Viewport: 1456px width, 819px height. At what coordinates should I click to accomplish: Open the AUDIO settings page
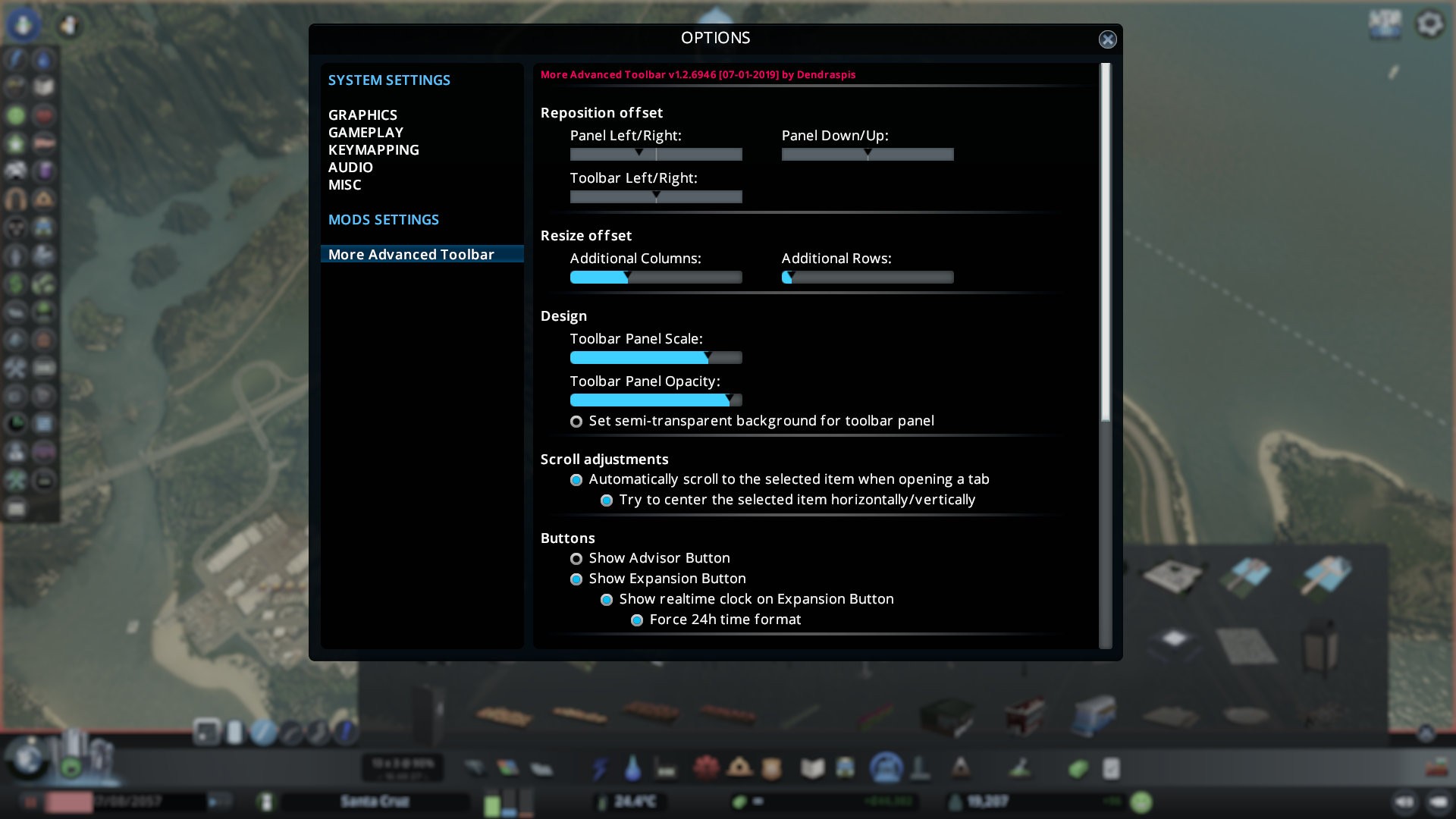tap(350, 168)
